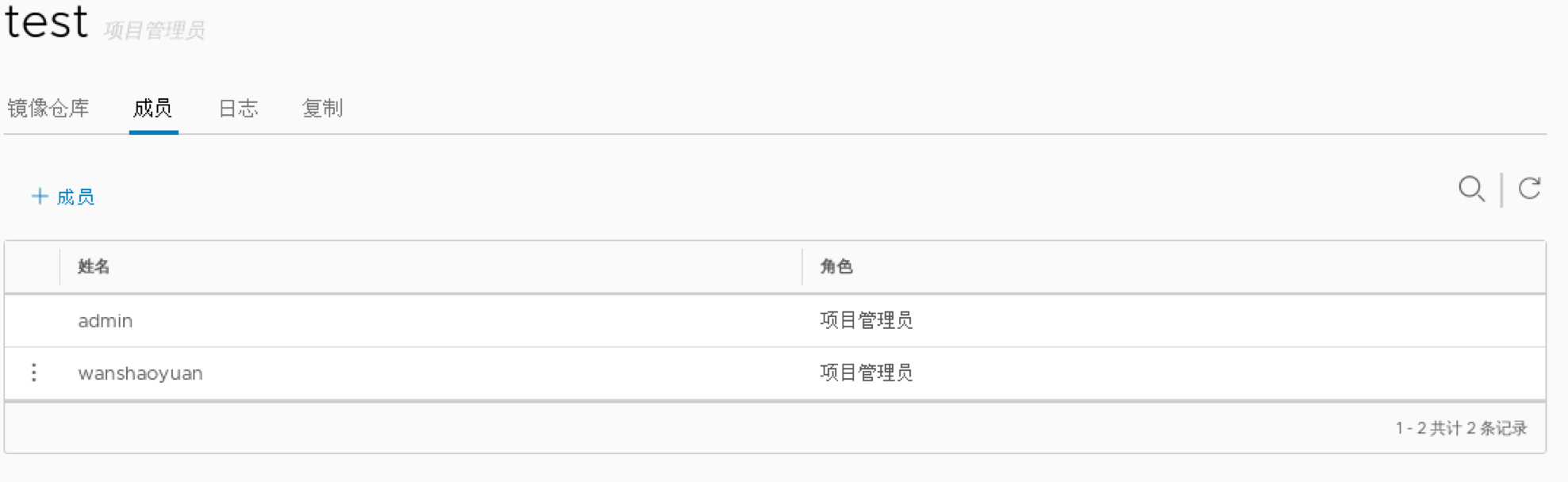Viewport: 1568px width, 482px height.
Task: Open the wanshaoyuan row three-dot action menu
Action: (x=33, y=373)
